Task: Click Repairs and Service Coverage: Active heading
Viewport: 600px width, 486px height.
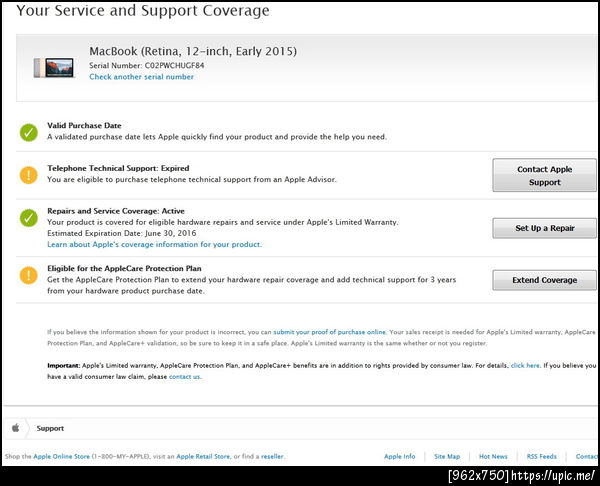Action: point(116,211)
